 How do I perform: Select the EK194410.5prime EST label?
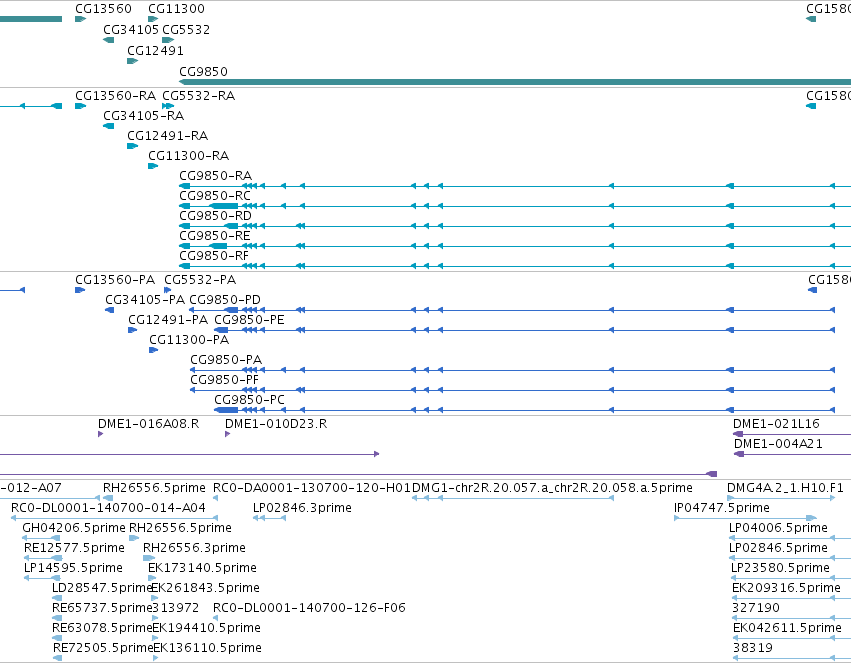coord(207,628)
